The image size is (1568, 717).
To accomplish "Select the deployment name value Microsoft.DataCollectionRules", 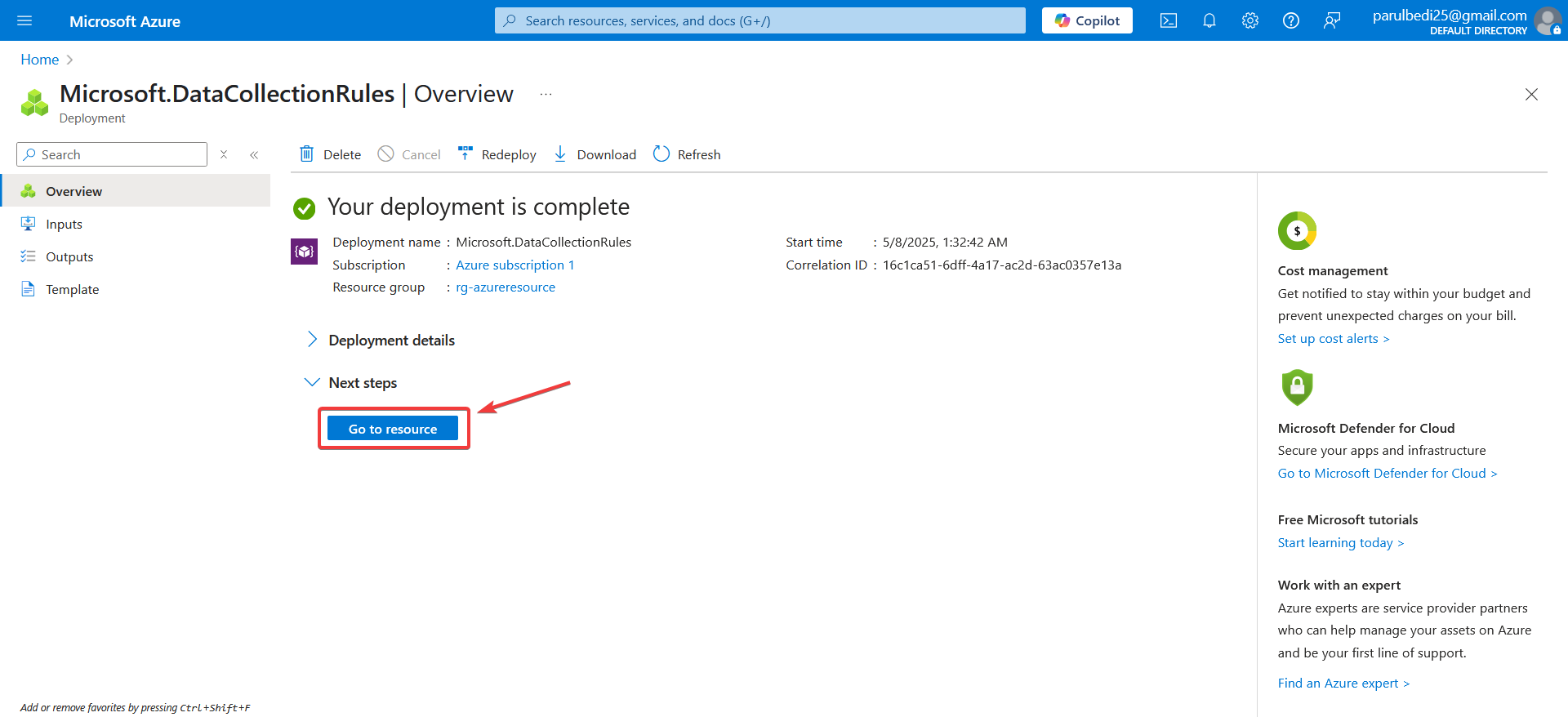I will coord(544,243).
